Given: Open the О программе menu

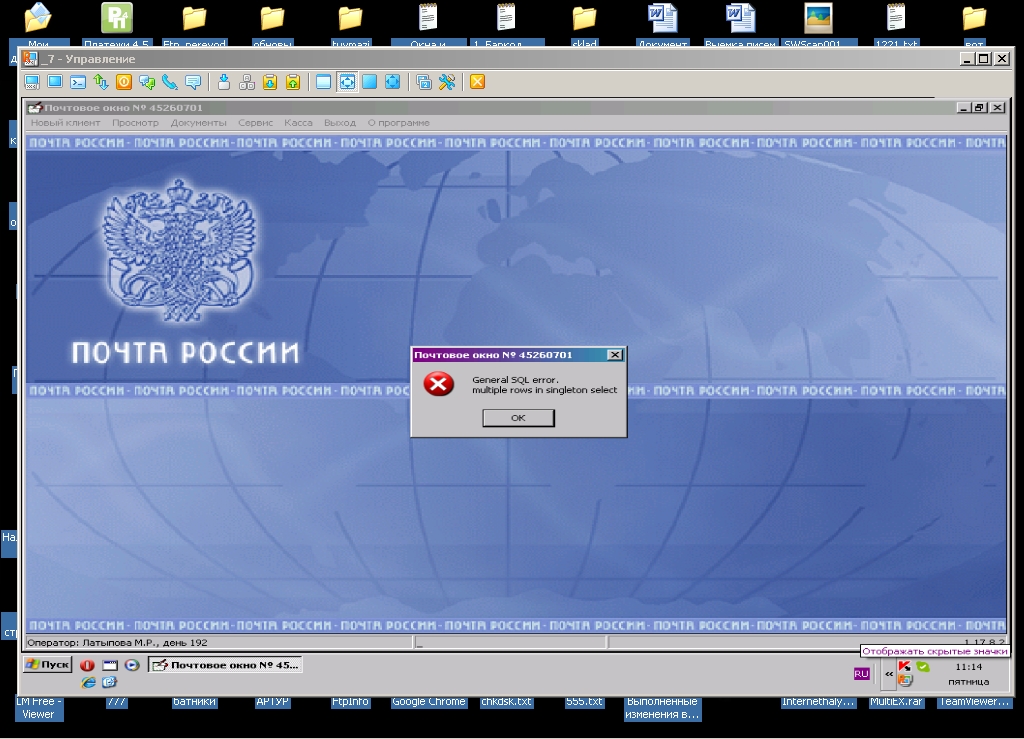Looking at the screenshot, I should [398, 123].
